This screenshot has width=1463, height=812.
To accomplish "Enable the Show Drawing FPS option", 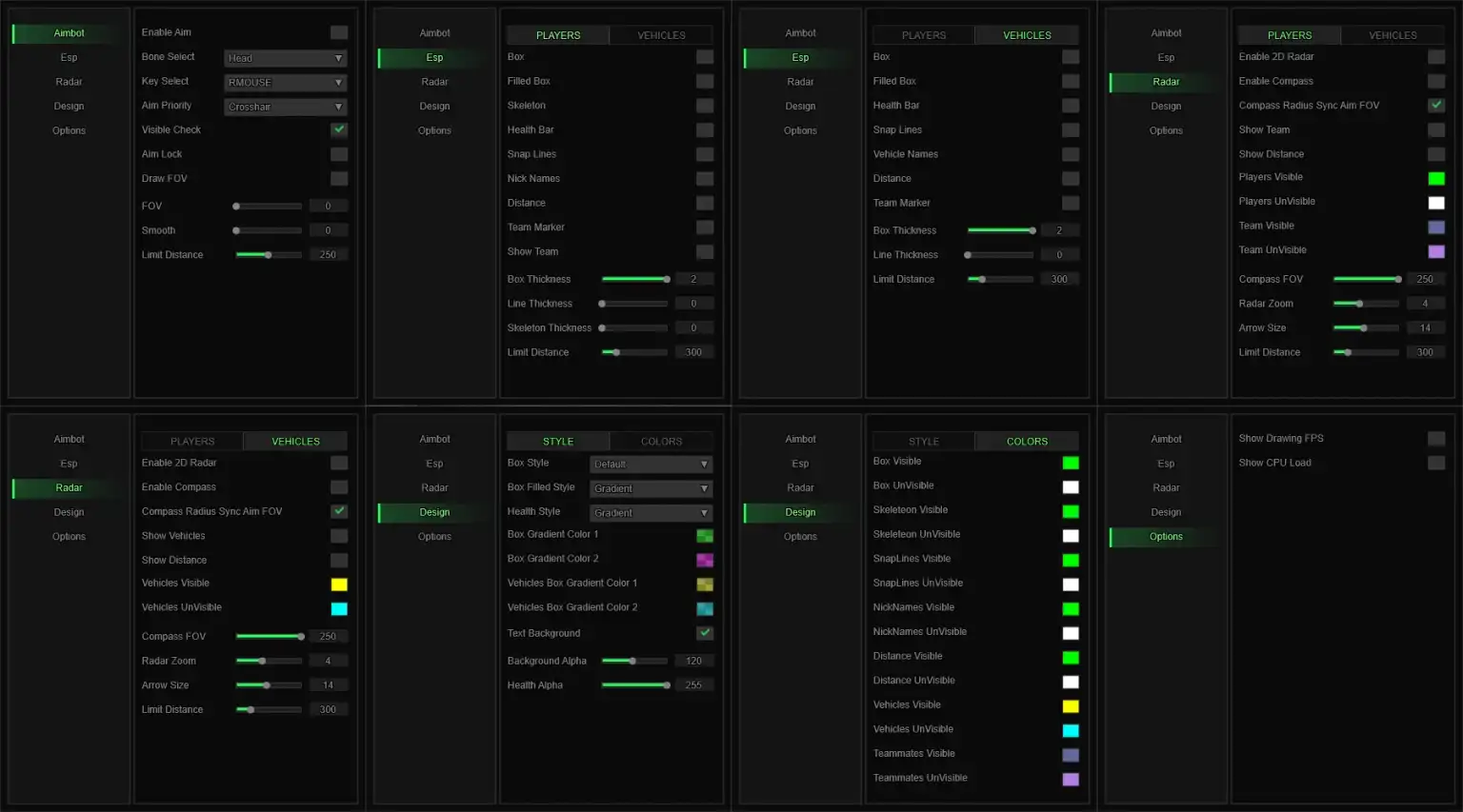I will 1435,439.
